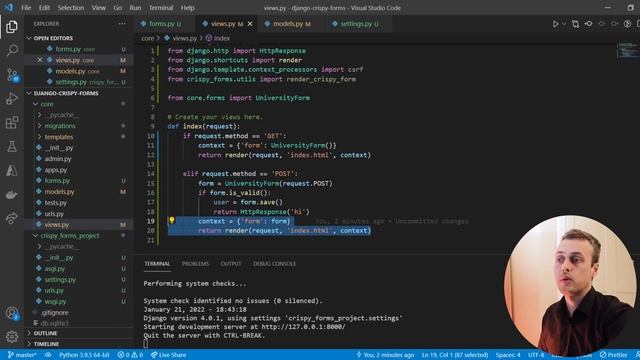Click Prettier status bar item

613,355
